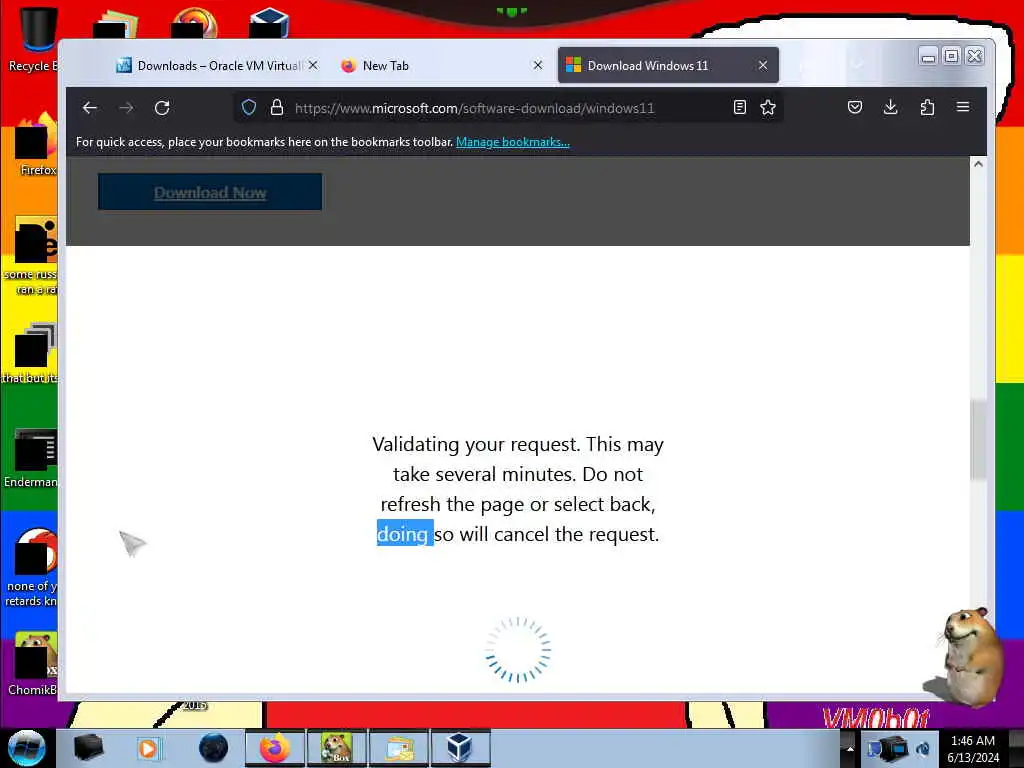
Task: Show hidden system tray icons arrow
Action: (850, 748)
